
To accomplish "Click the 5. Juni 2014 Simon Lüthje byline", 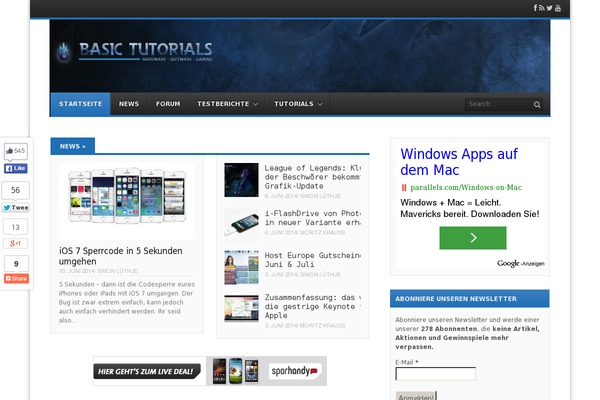I will tap(302, 275).
